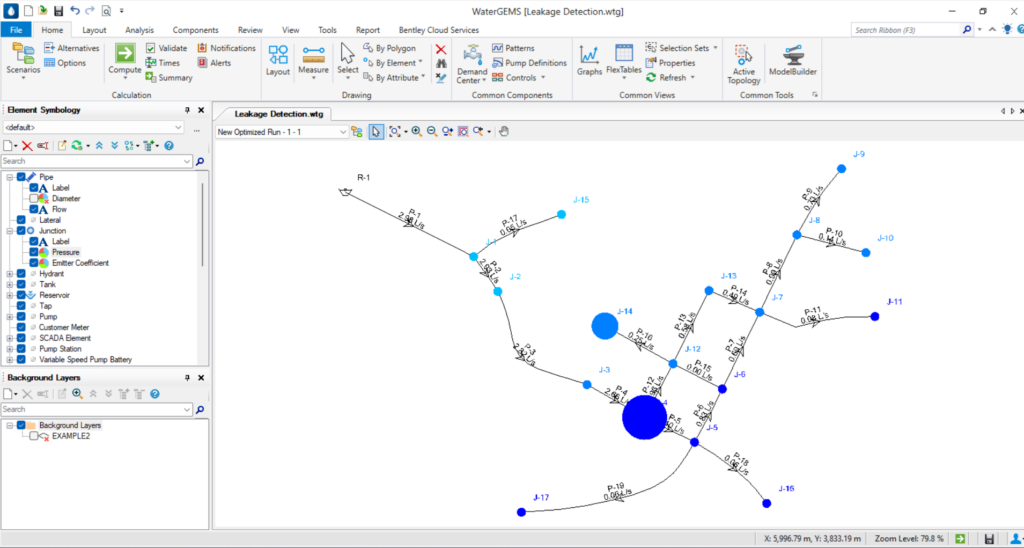Screen dimensions: 1024x548
Task: Switch to the Layout ribbon tab
Action: 94,30
